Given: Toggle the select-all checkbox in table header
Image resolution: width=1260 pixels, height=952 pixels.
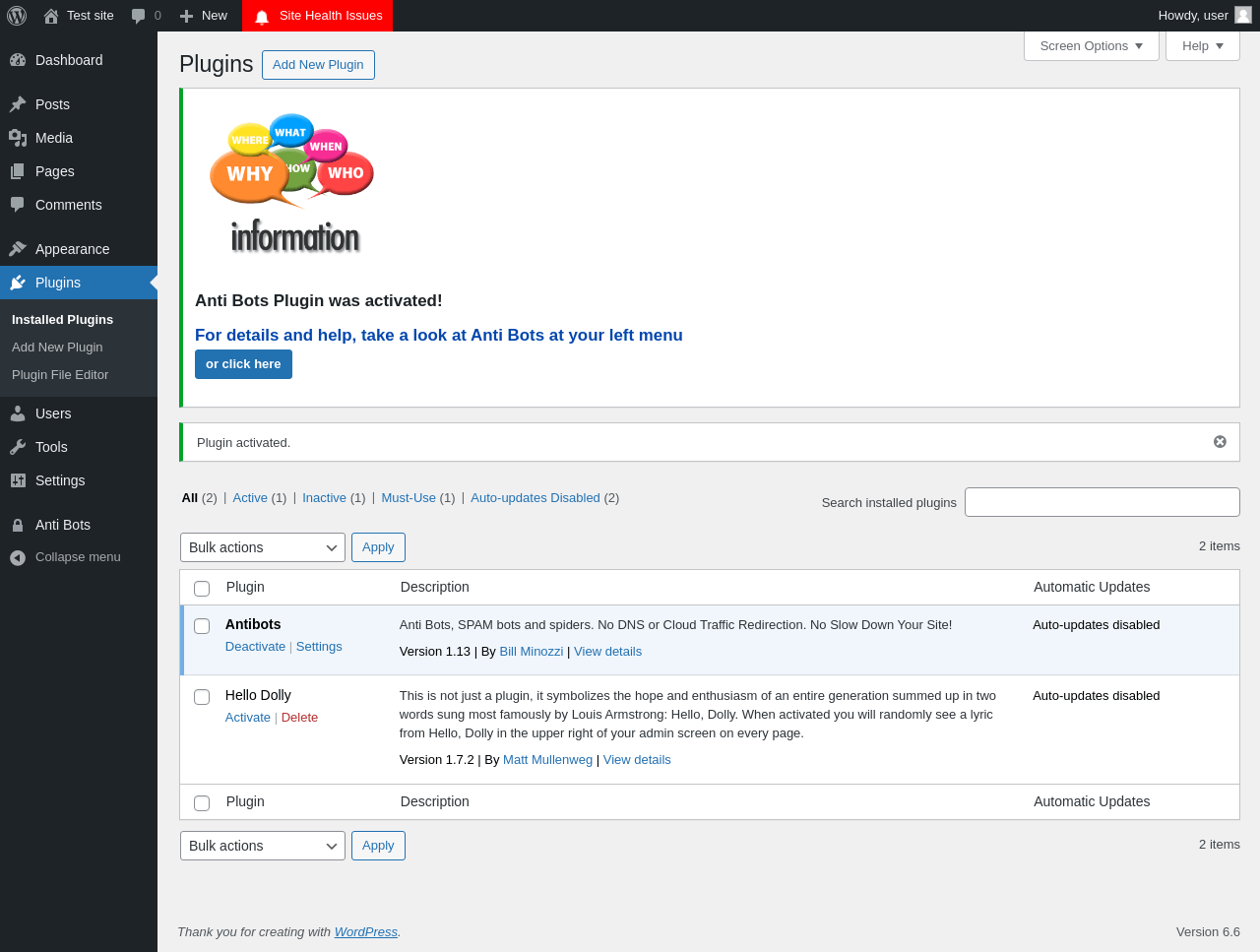Looking at the screenshot, I should [x=202, y=589].
